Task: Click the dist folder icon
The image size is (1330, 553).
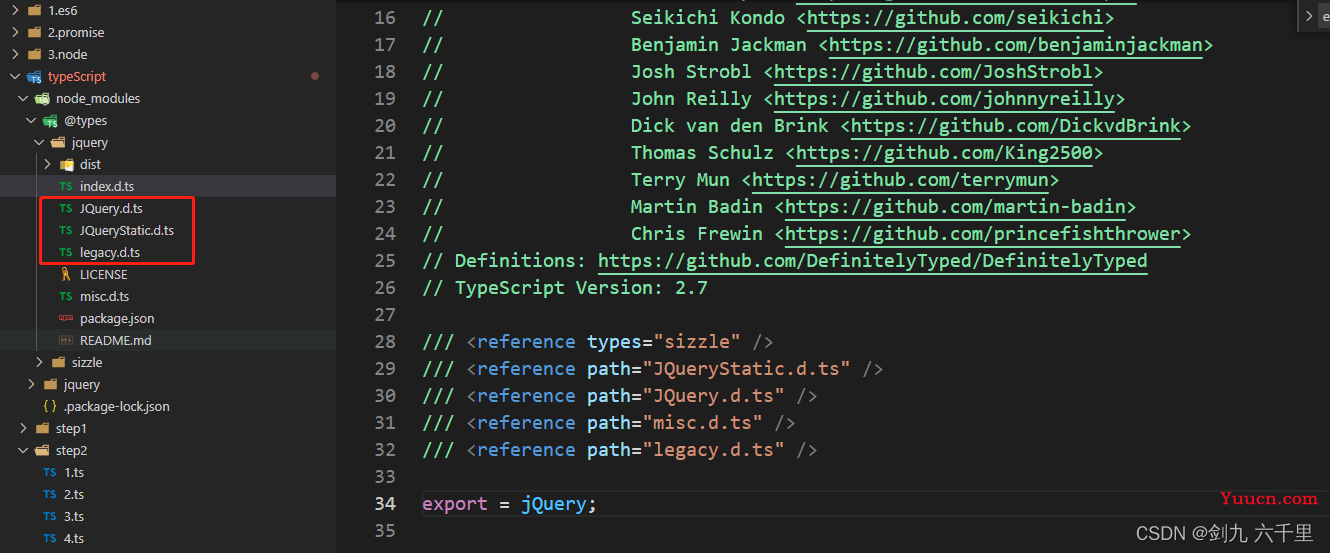Action: click(x=67, y=164)
